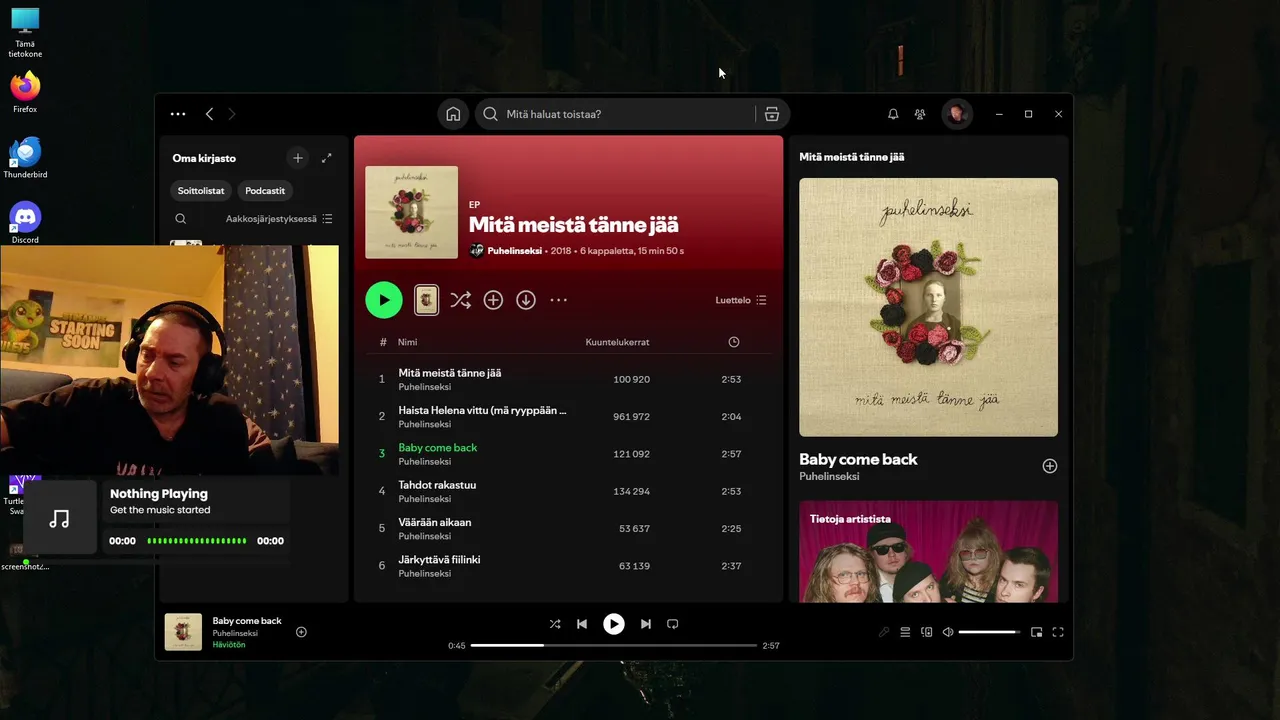Download the EP

pos(526,300)
